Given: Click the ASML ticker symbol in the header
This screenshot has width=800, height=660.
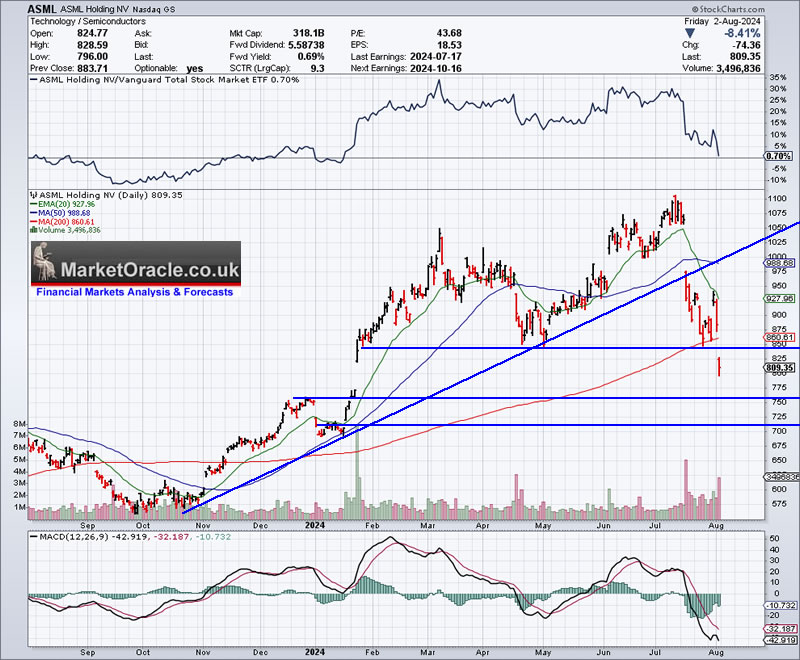Looking at the screenshot, I should tap(42, 9).
